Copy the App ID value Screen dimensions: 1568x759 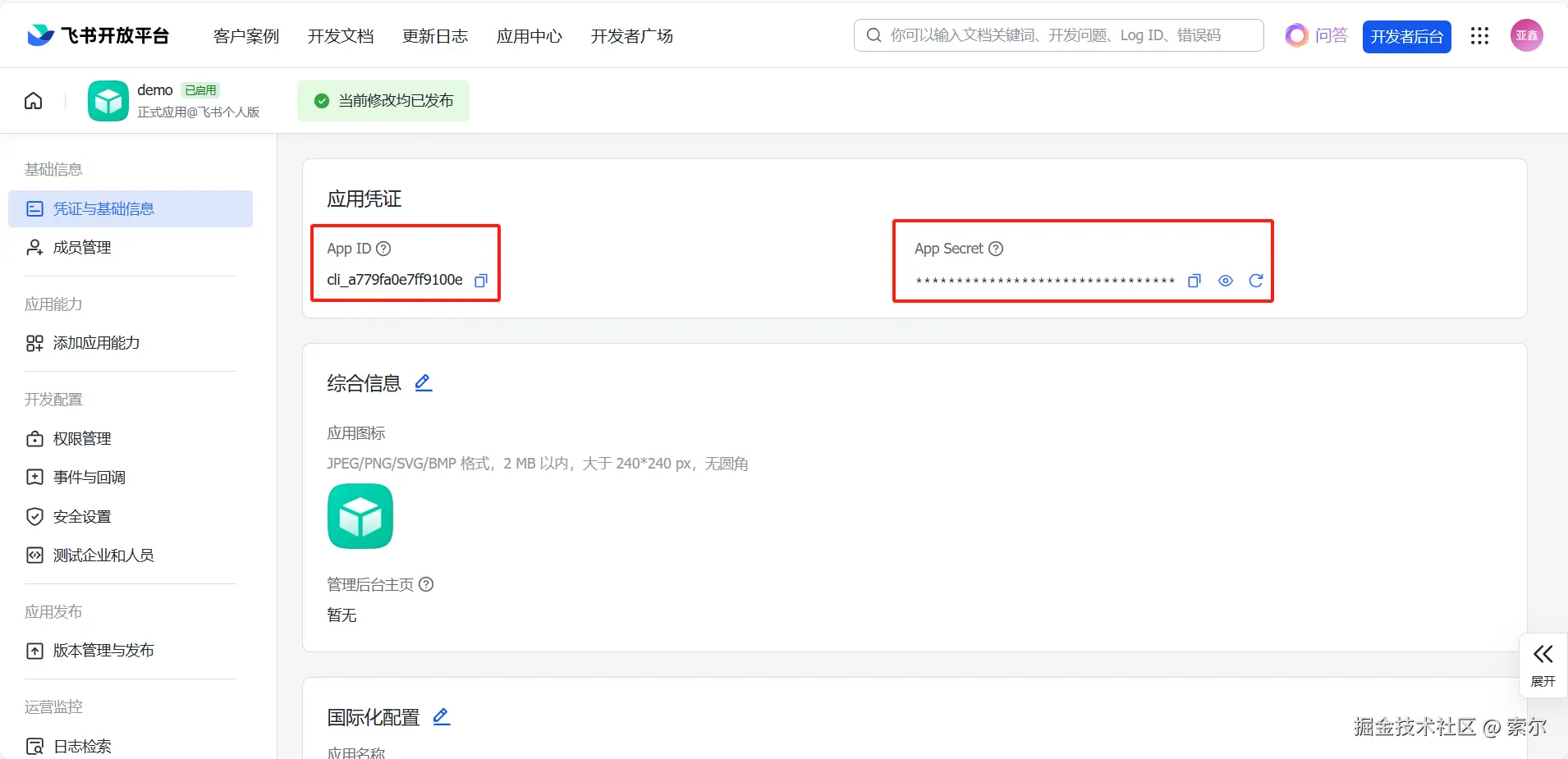click(481, 281)
